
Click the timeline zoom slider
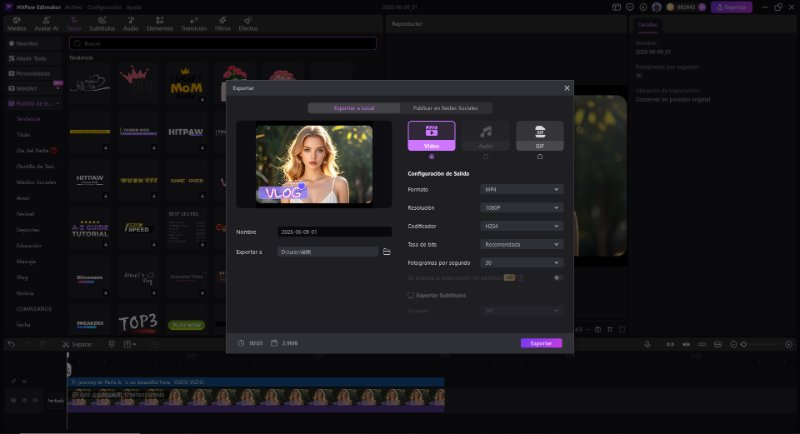[x=761, y=344]
